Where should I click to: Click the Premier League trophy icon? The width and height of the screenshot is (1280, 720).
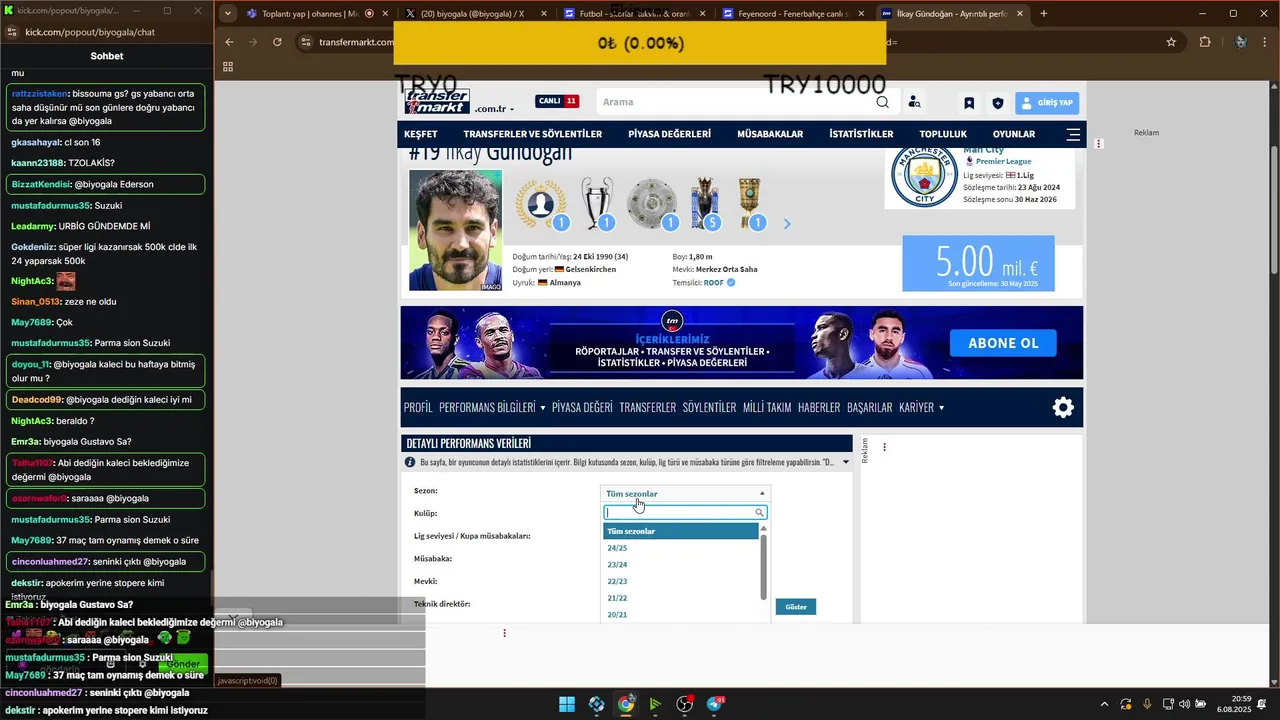click(705, 204)
